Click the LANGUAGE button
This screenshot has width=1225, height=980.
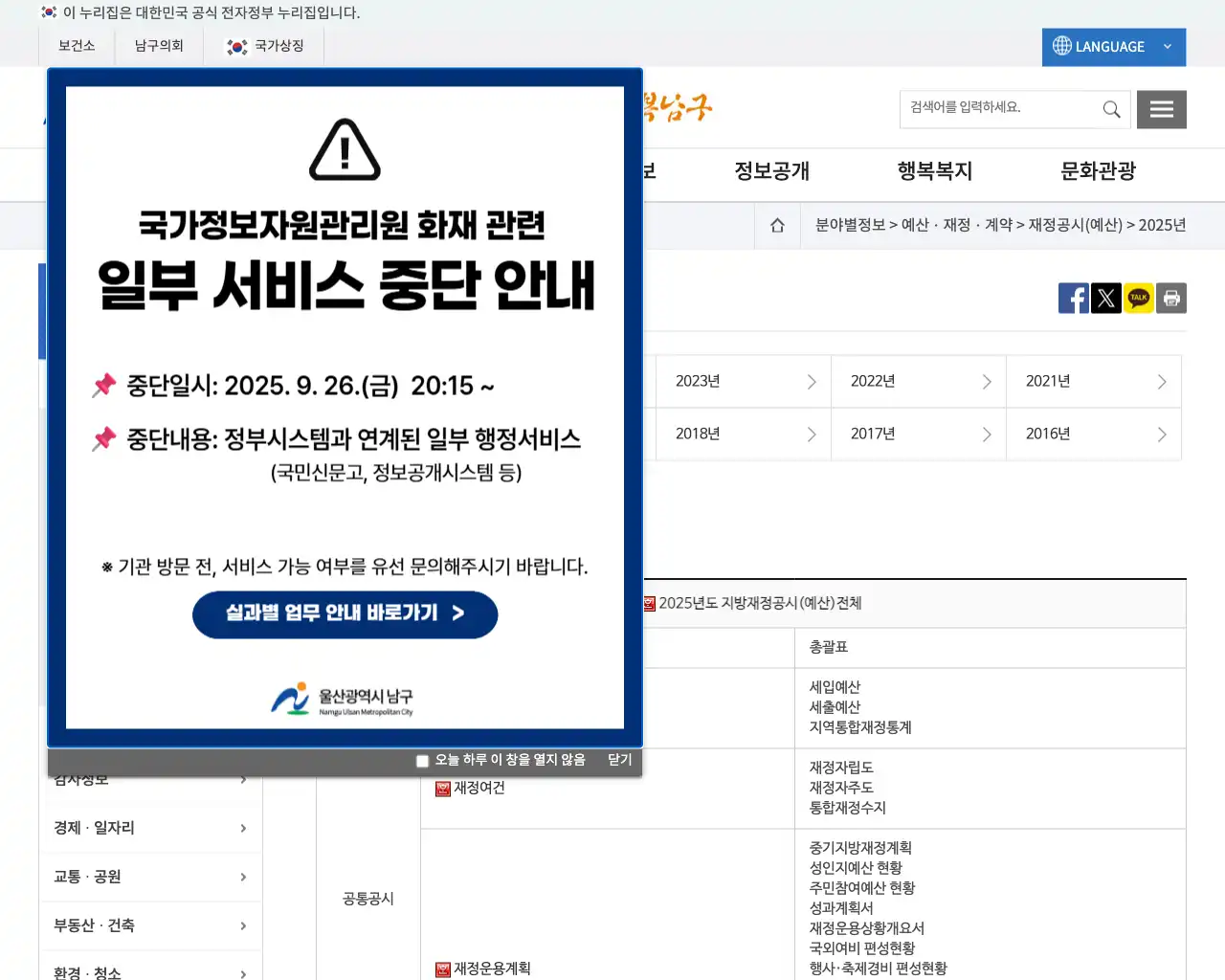click(x=1114, y=47)
